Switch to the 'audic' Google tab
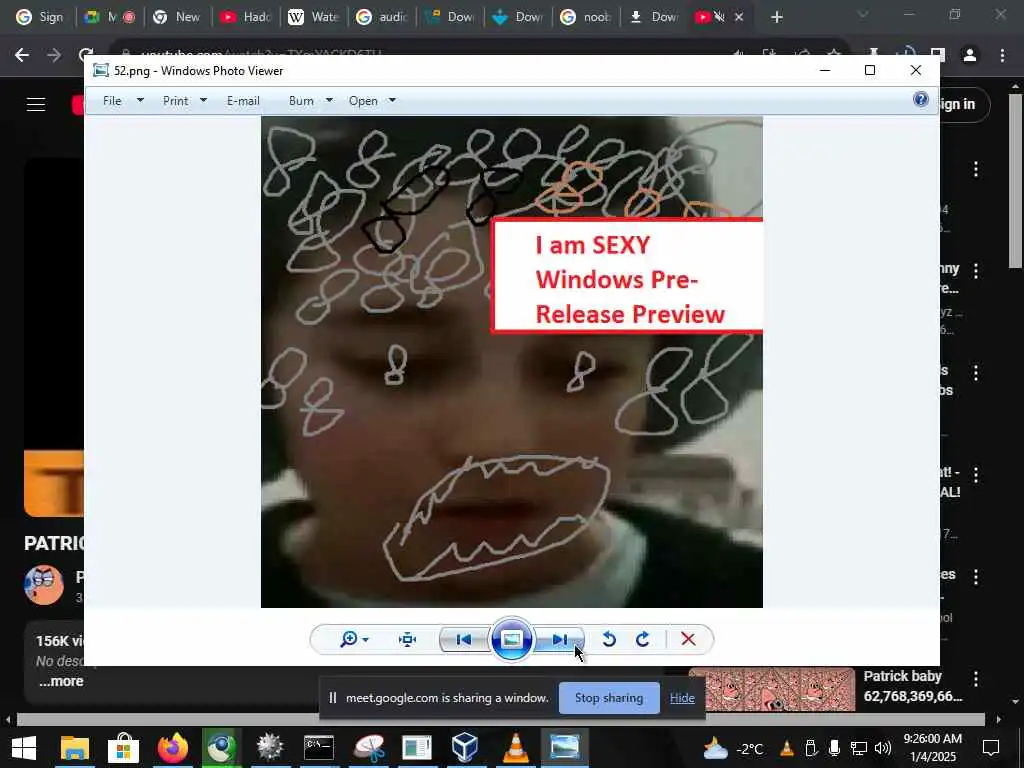The image size is (1024, 768). pos(383,17)
